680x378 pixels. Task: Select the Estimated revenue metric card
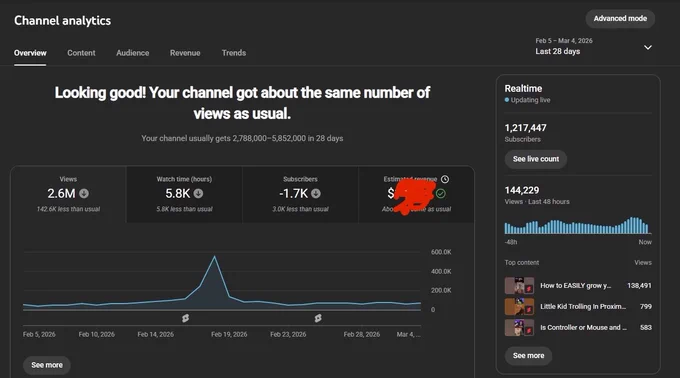tap(416, 194)
